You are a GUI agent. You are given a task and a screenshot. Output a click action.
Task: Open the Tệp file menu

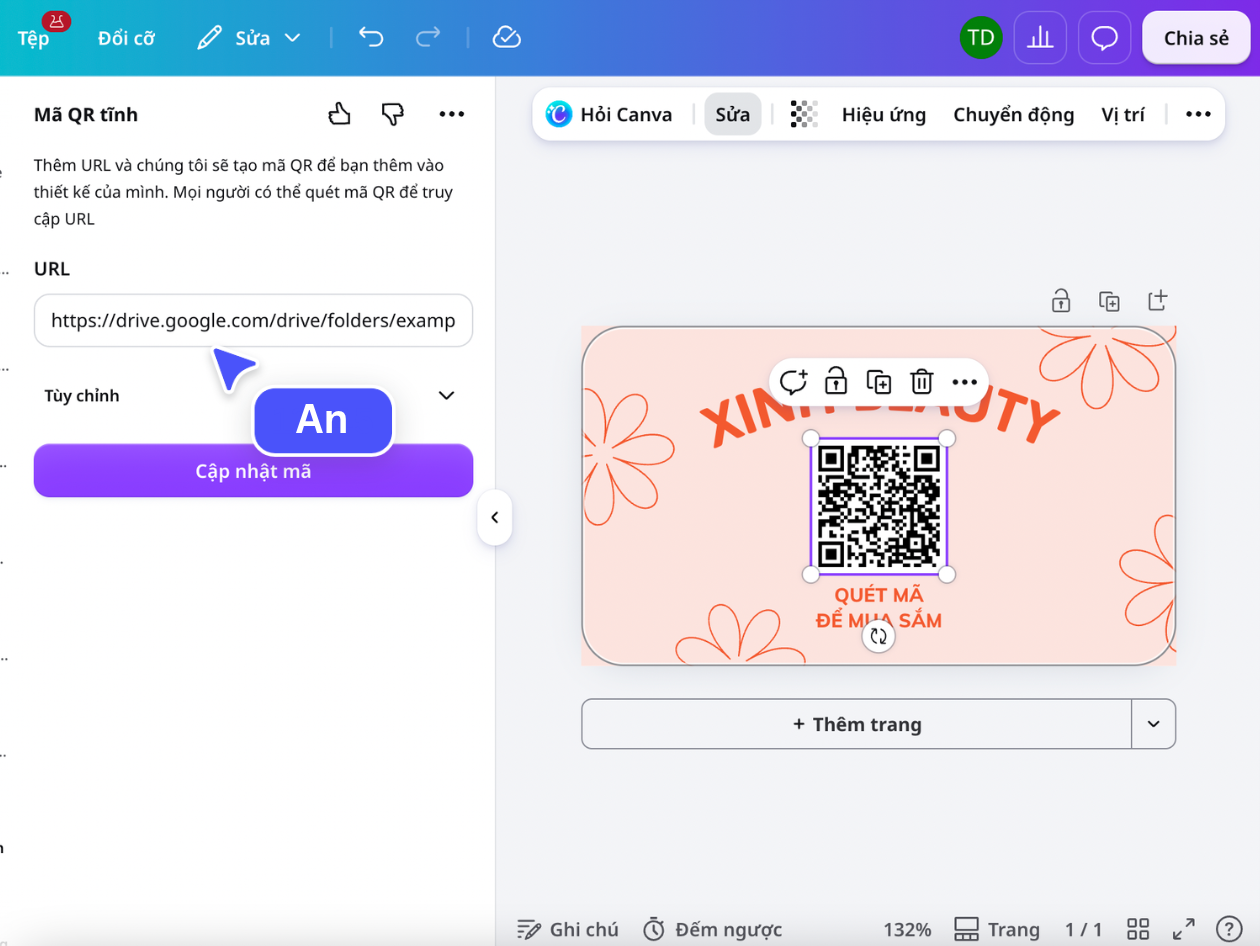[x=33, y=38]
